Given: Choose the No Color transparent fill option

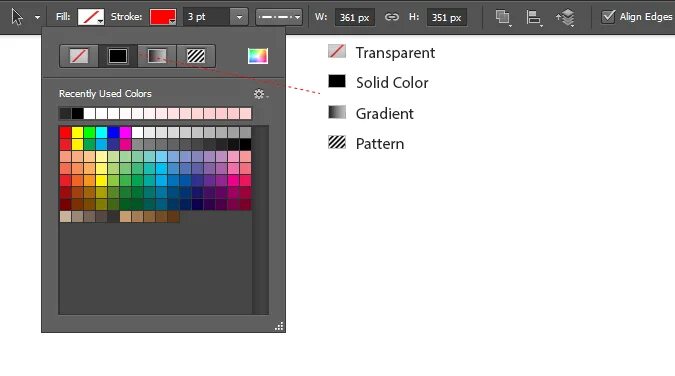Looking at the screenshot, I should (79, 56).
